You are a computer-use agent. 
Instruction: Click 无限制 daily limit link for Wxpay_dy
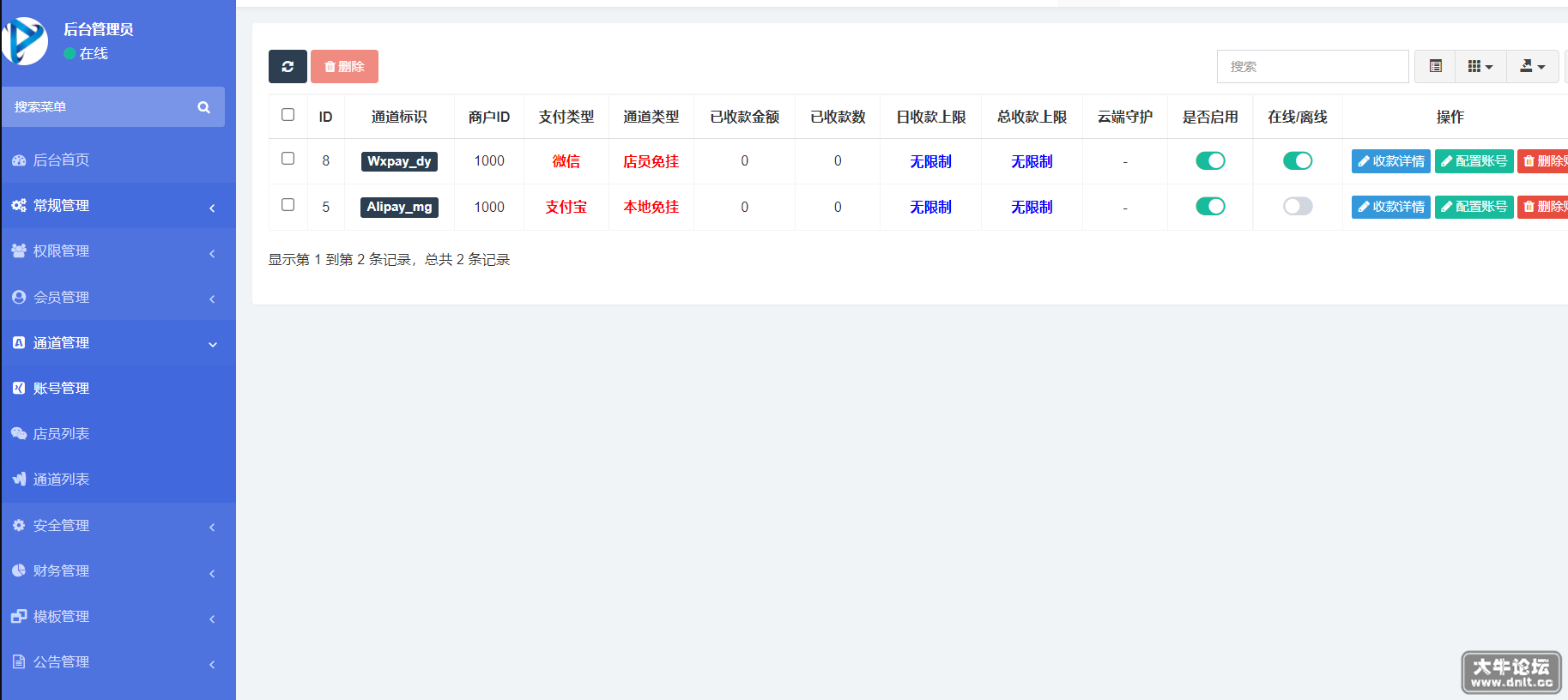pyautogui.click(x=930, y=161)
